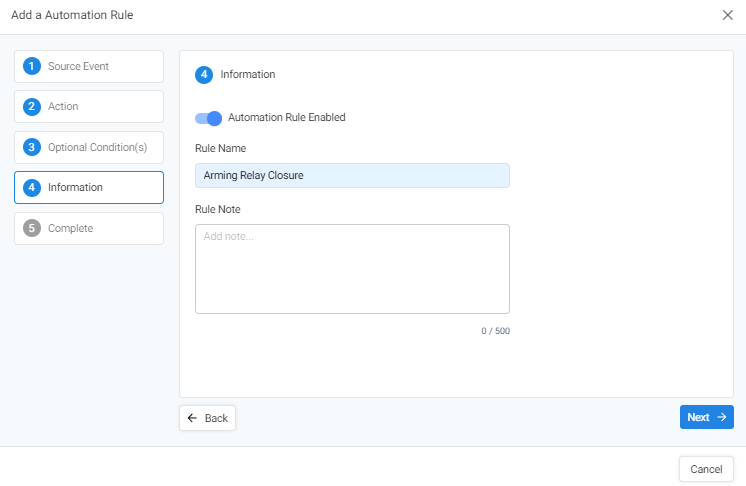Click the sidebar number 4 badge beside Information
This screenshot has height=486, width=746.
(x=32, y=187)
